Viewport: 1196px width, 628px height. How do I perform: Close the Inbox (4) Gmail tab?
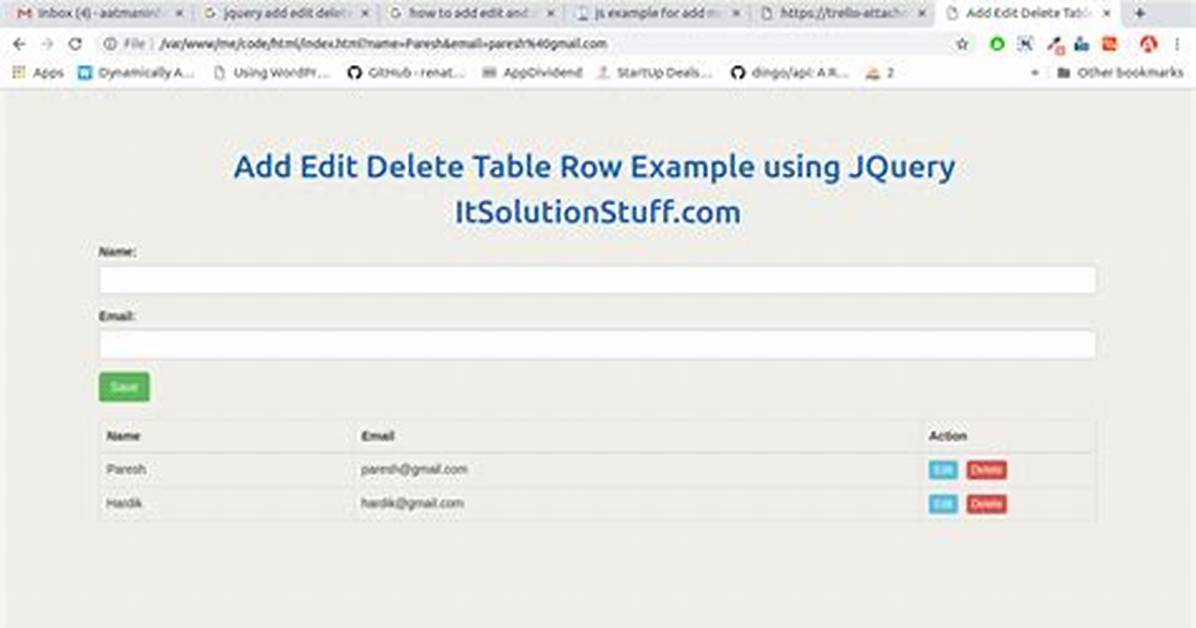pos(179,13)
